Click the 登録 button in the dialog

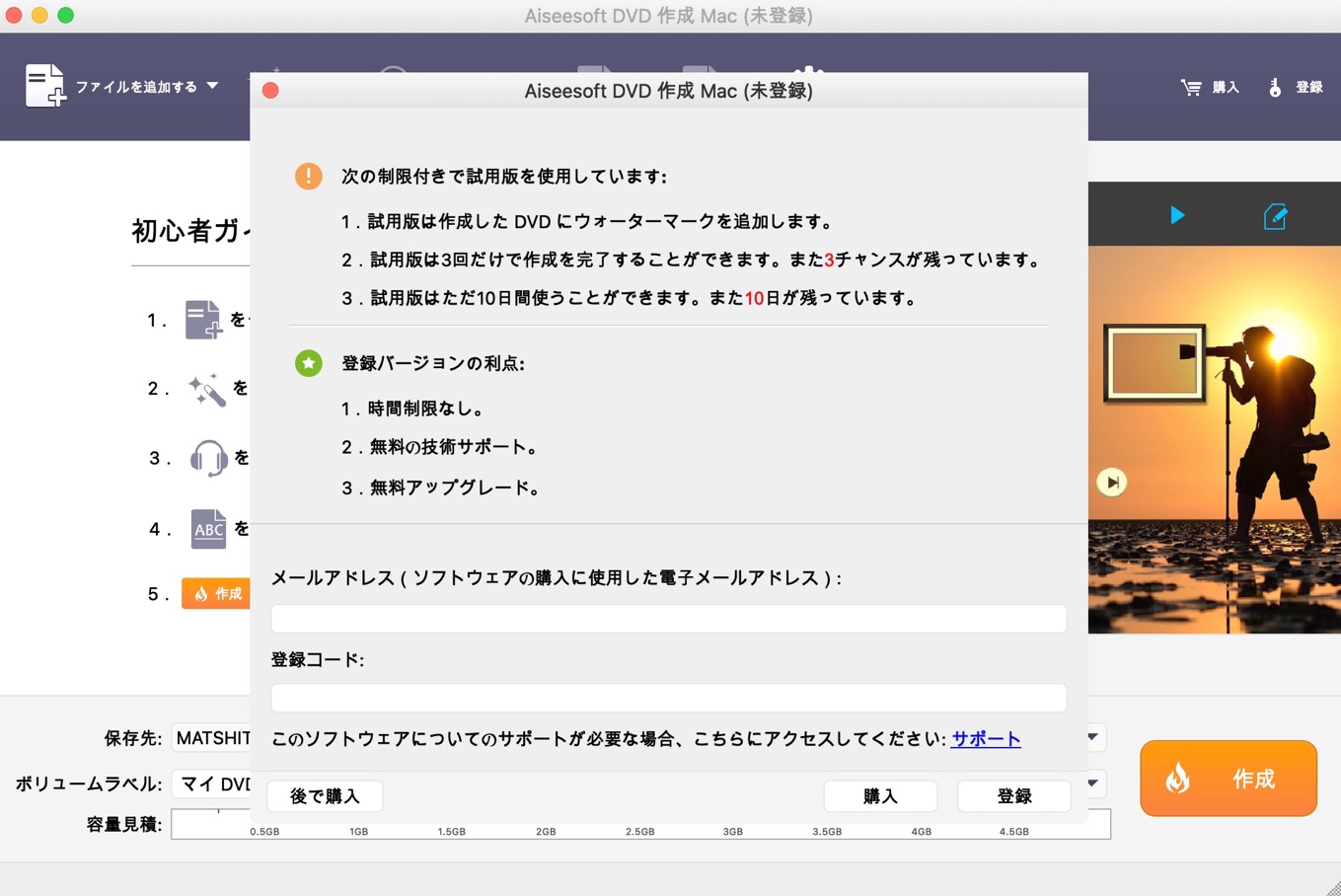(1014, 796)
